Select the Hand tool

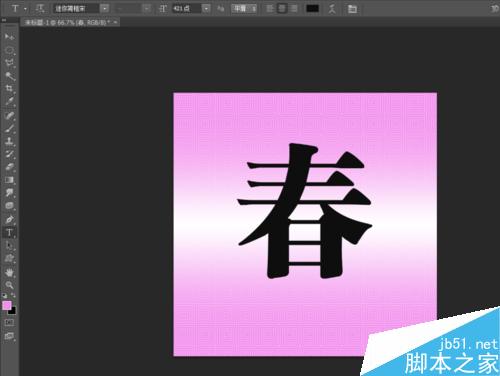(x=9, y=272)
